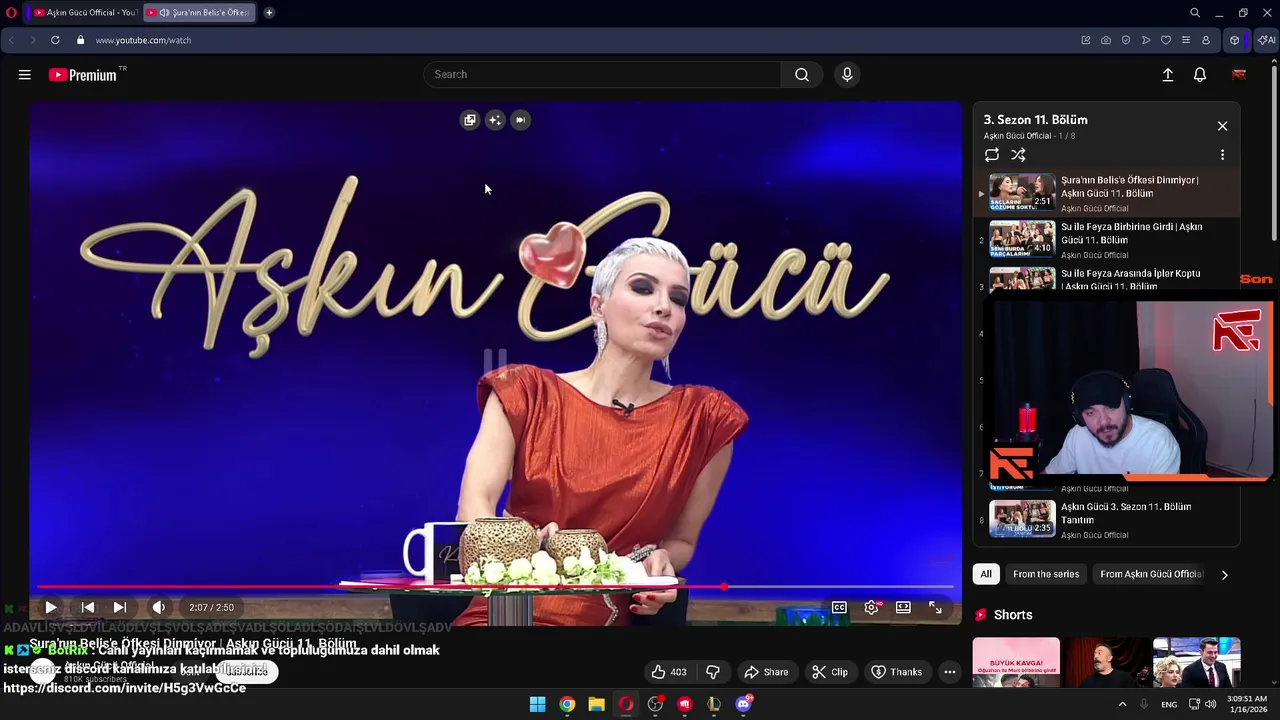Click the www.youtube.com/watch address bar
Viewport: 1280px width, 720px height.
[143, 40]
